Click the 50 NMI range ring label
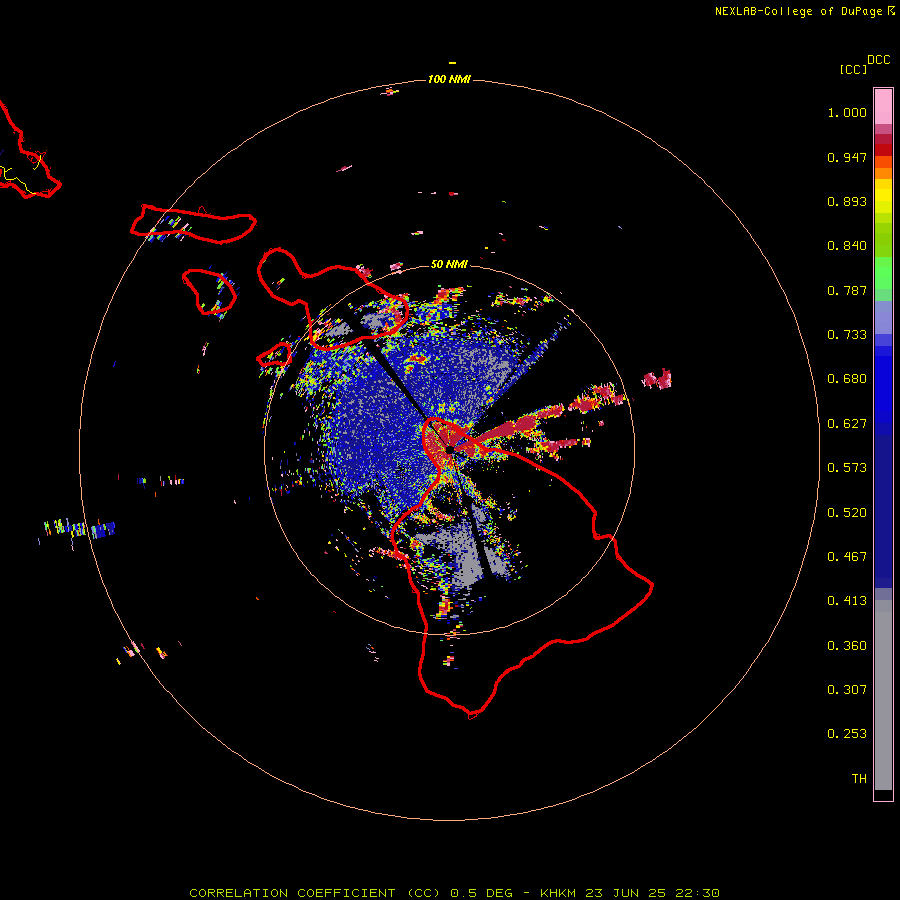The width and height of the screenshot is (900, 900). coord(449,264)
